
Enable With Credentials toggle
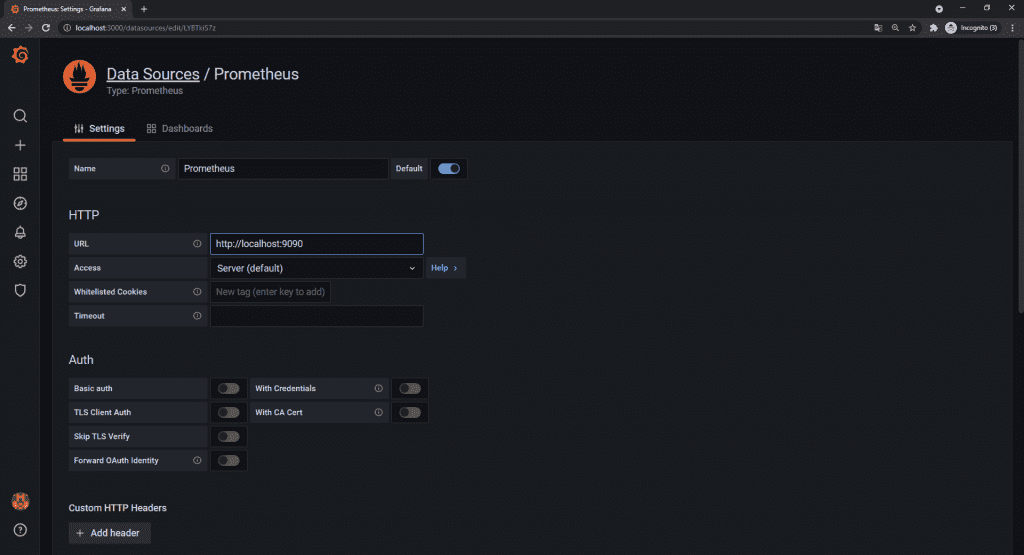[x=410, y=388]
